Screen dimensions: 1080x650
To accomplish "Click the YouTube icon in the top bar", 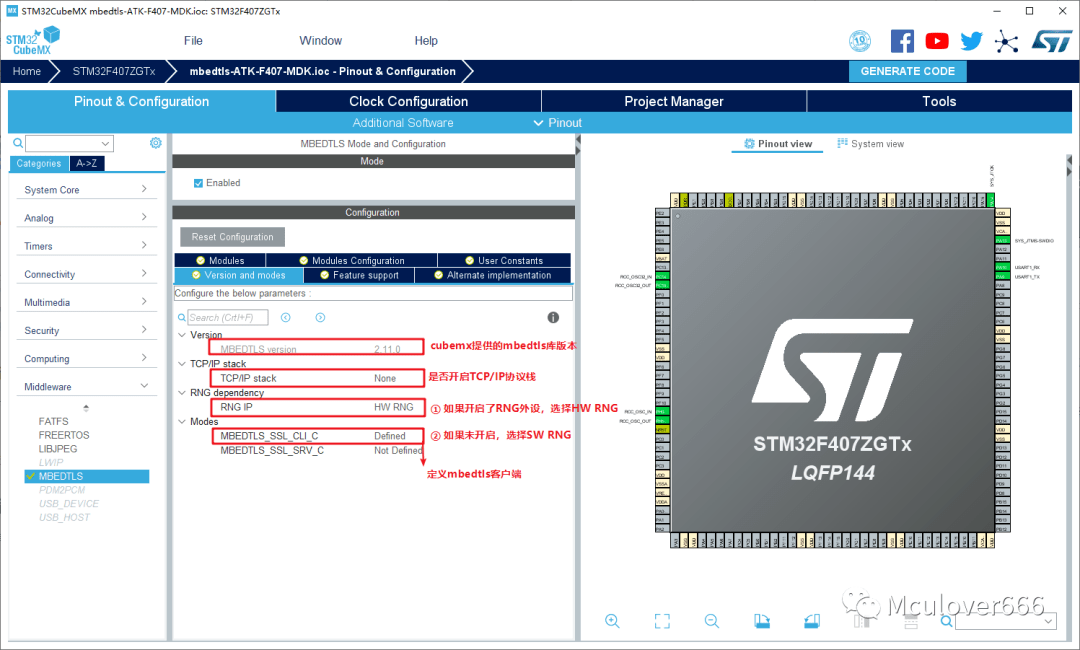I will (937, 40).
